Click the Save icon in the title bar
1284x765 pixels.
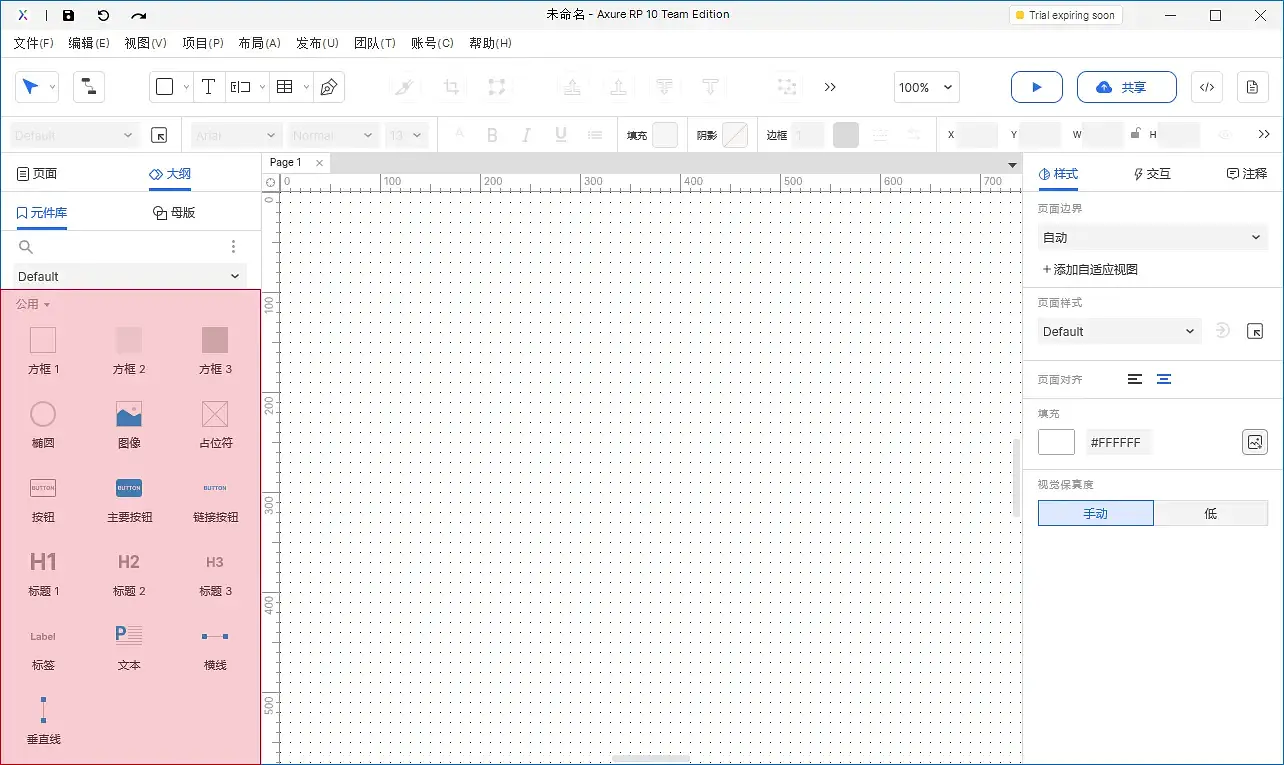[x=68, y=14]
